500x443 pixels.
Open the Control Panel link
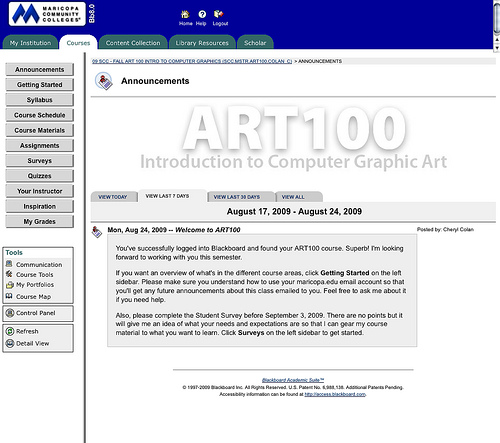click(x=36, y=313)
